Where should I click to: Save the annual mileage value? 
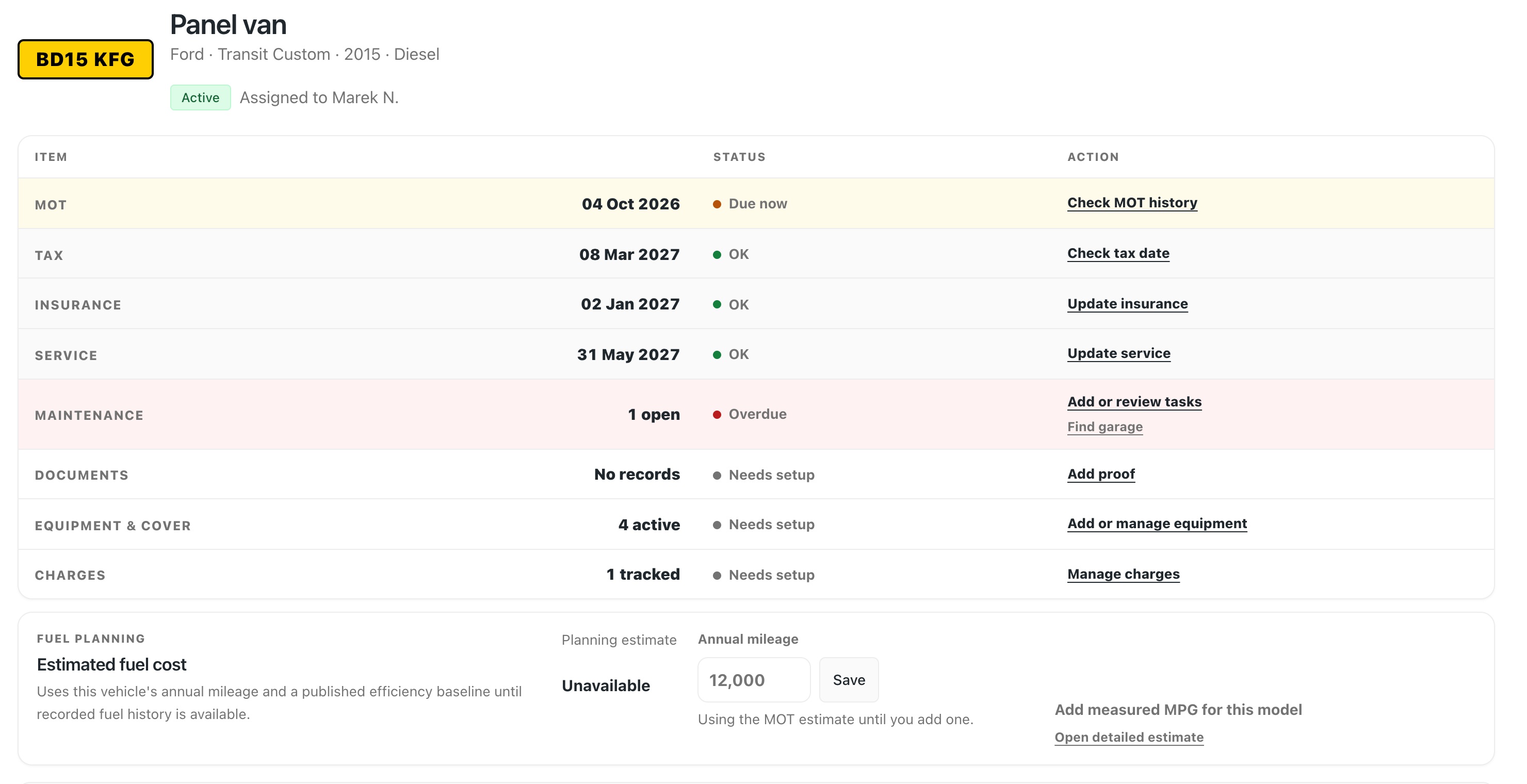tap(849, 680)
